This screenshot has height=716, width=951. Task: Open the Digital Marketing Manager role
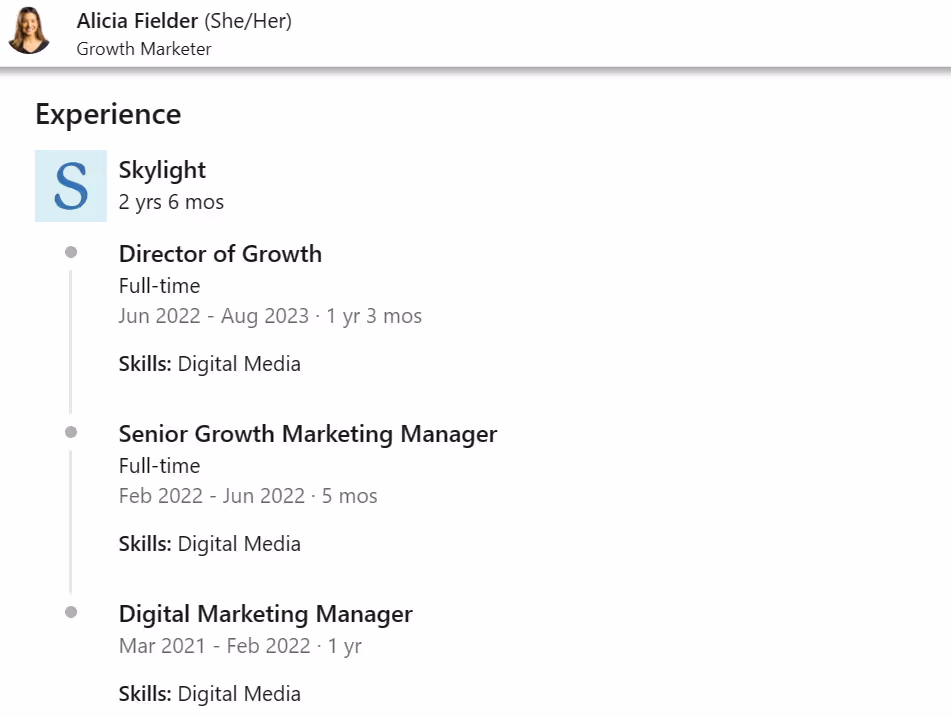point(265,614)
